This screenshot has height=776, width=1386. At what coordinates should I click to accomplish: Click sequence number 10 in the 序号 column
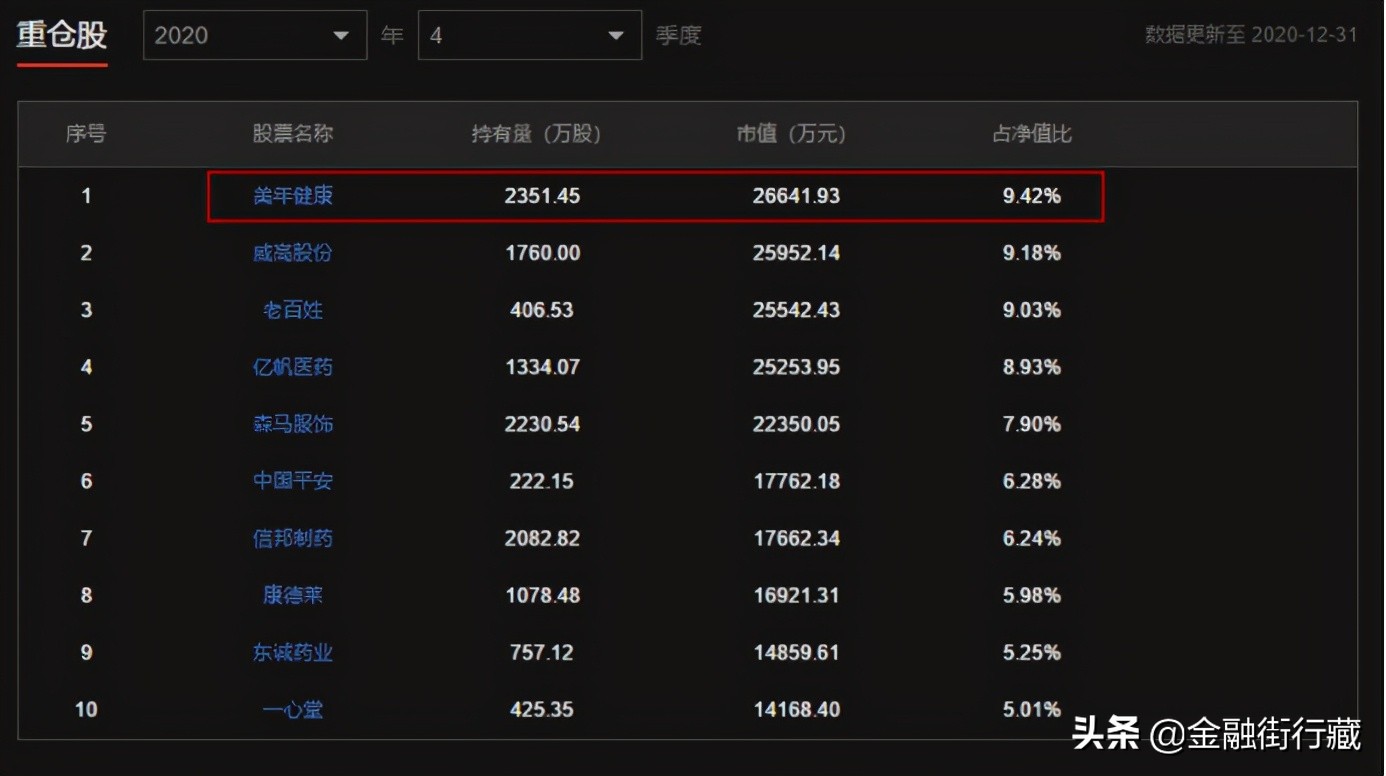86,710
